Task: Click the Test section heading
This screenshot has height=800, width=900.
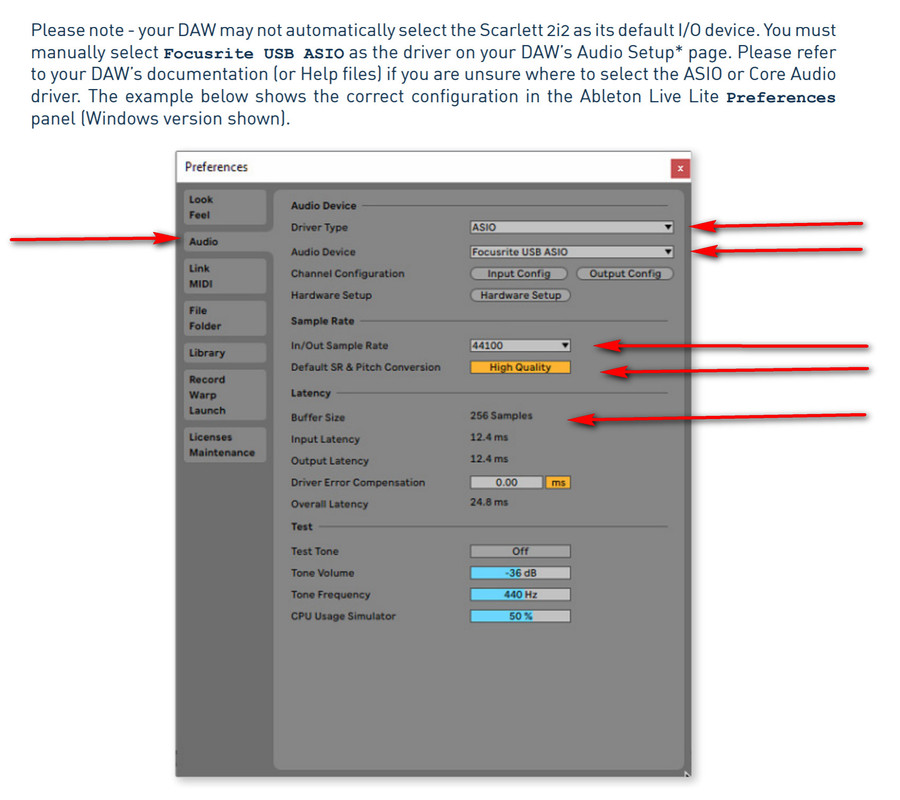Action: pos(301,527)
